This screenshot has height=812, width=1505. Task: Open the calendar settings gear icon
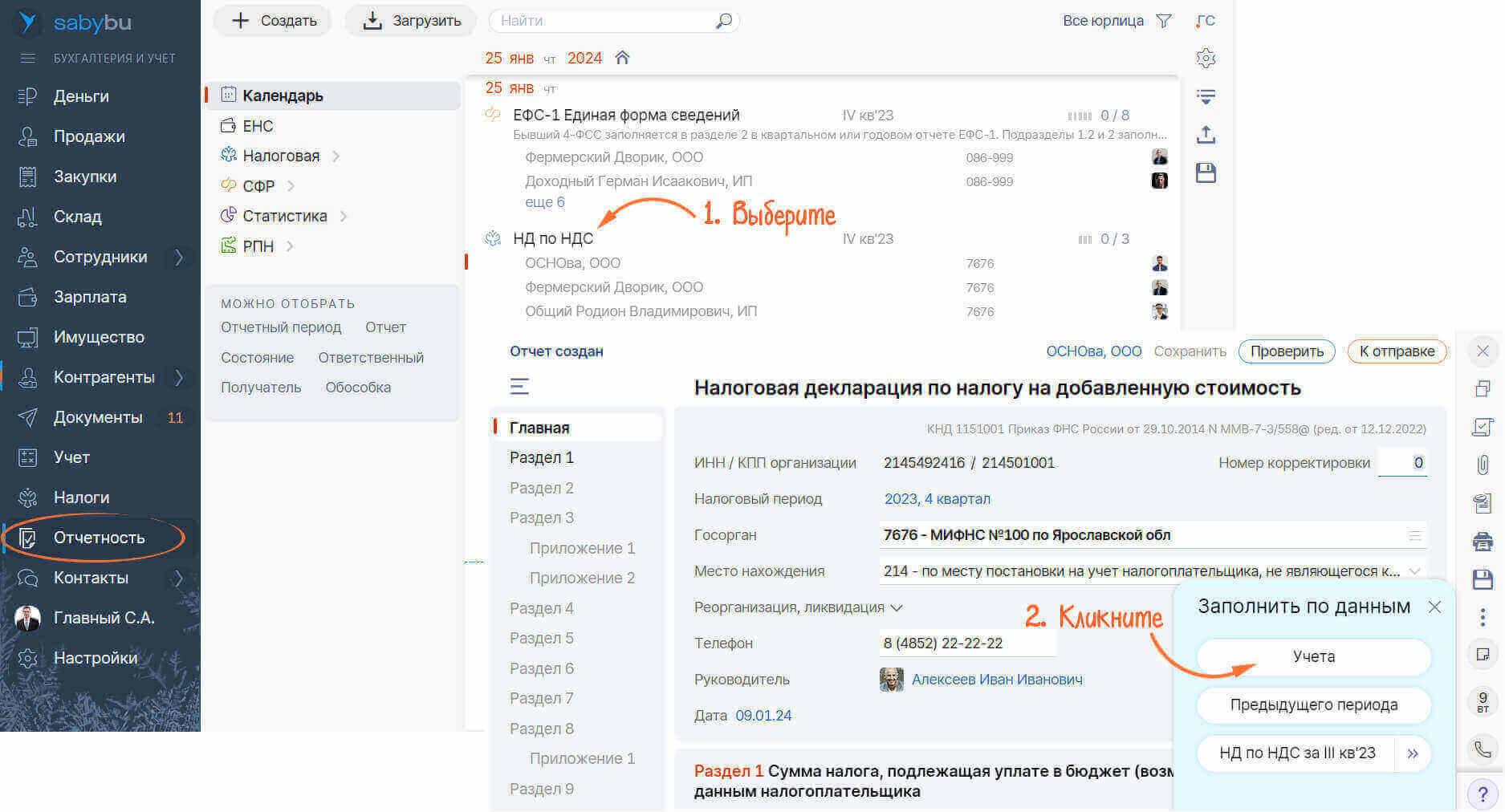click(1206, 59)
